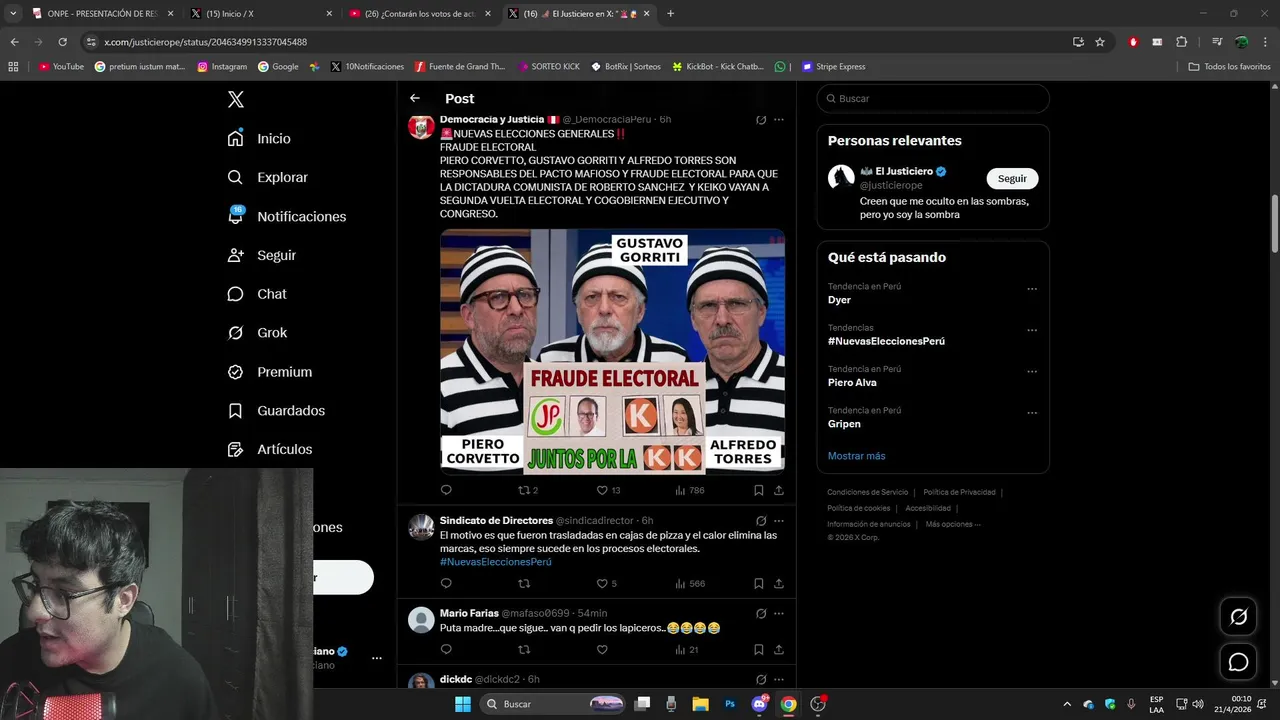Viewport: 1280px width, 720px height.
Task: Open a new browser tab
Action: coord(670,14)
